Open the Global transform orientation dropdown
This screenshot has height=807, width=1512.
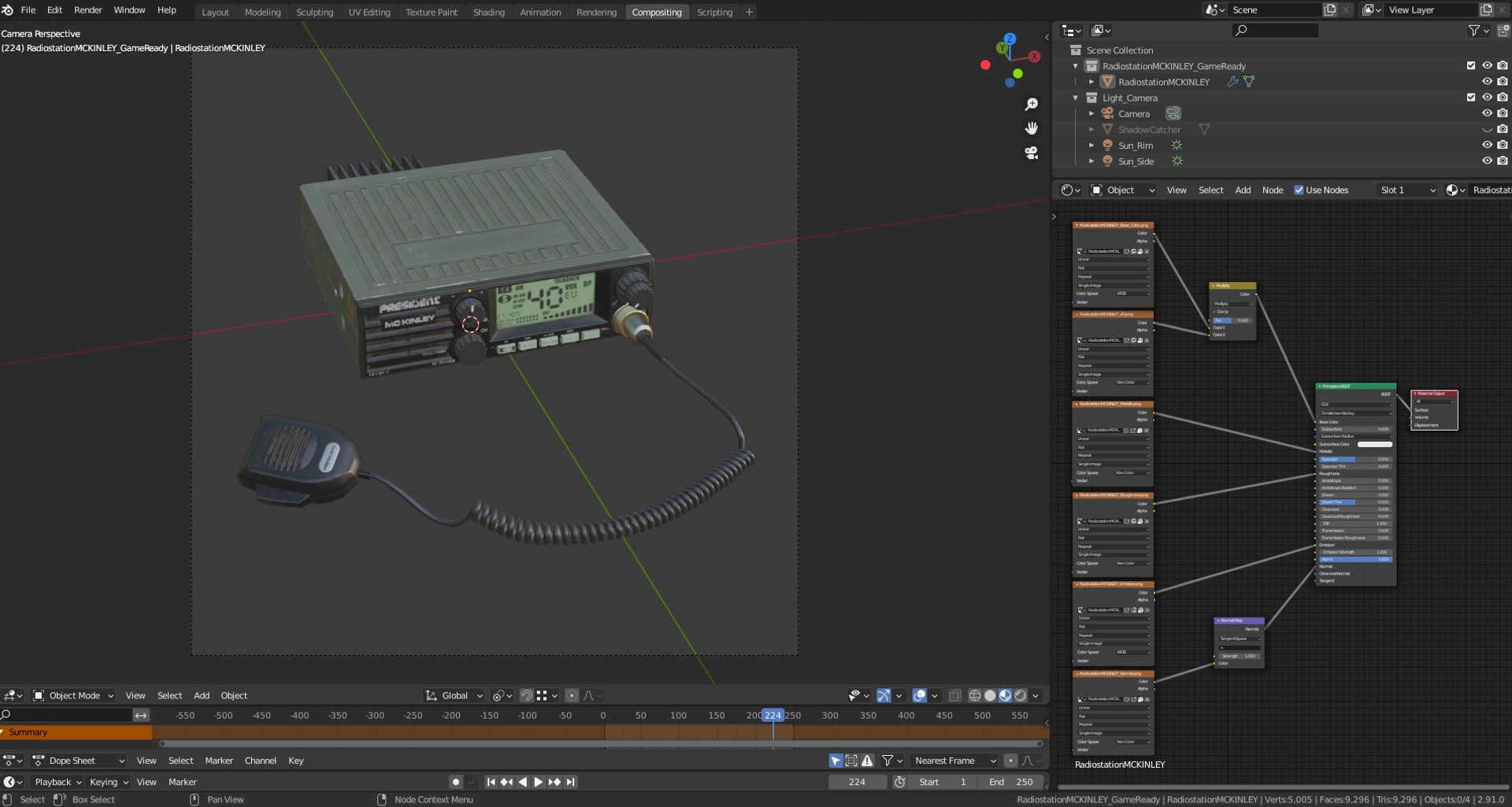click(454, 695)
